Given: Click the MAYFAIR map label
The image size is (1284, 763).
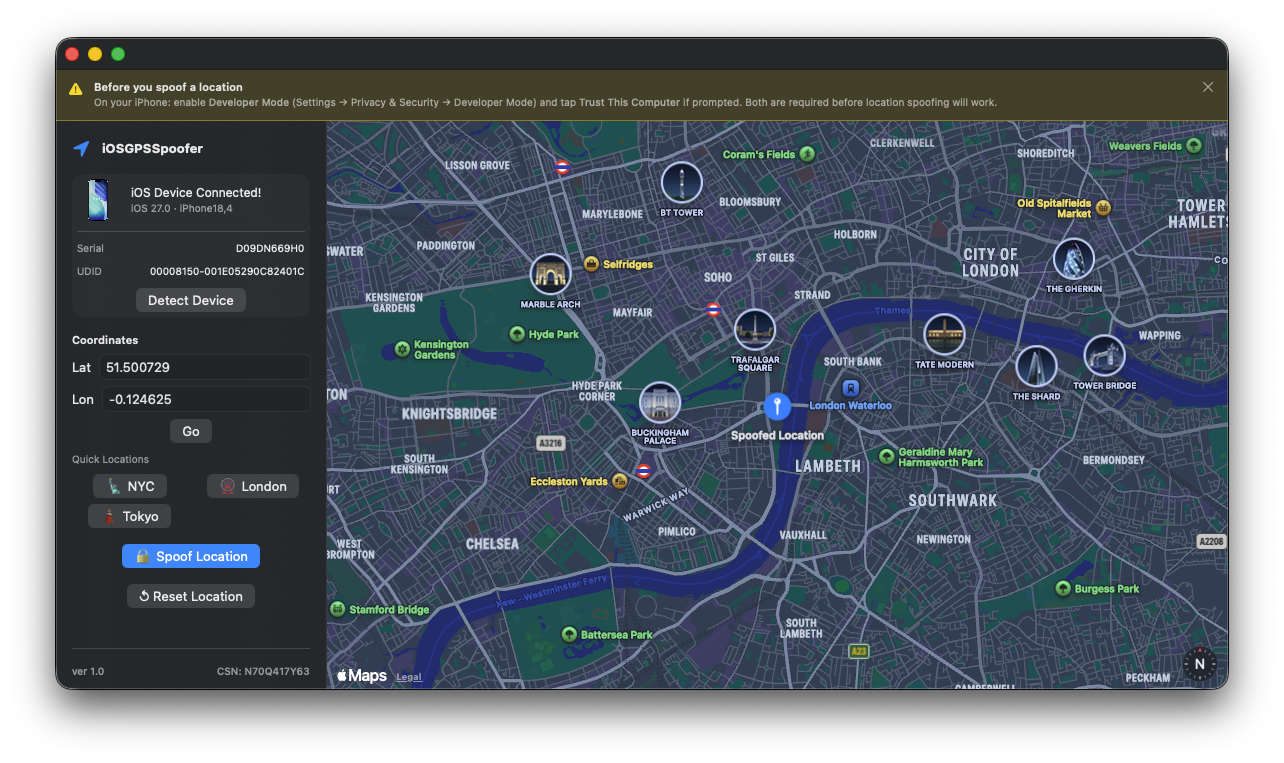Looking at the screenshot, I should (x=632, y=313).
